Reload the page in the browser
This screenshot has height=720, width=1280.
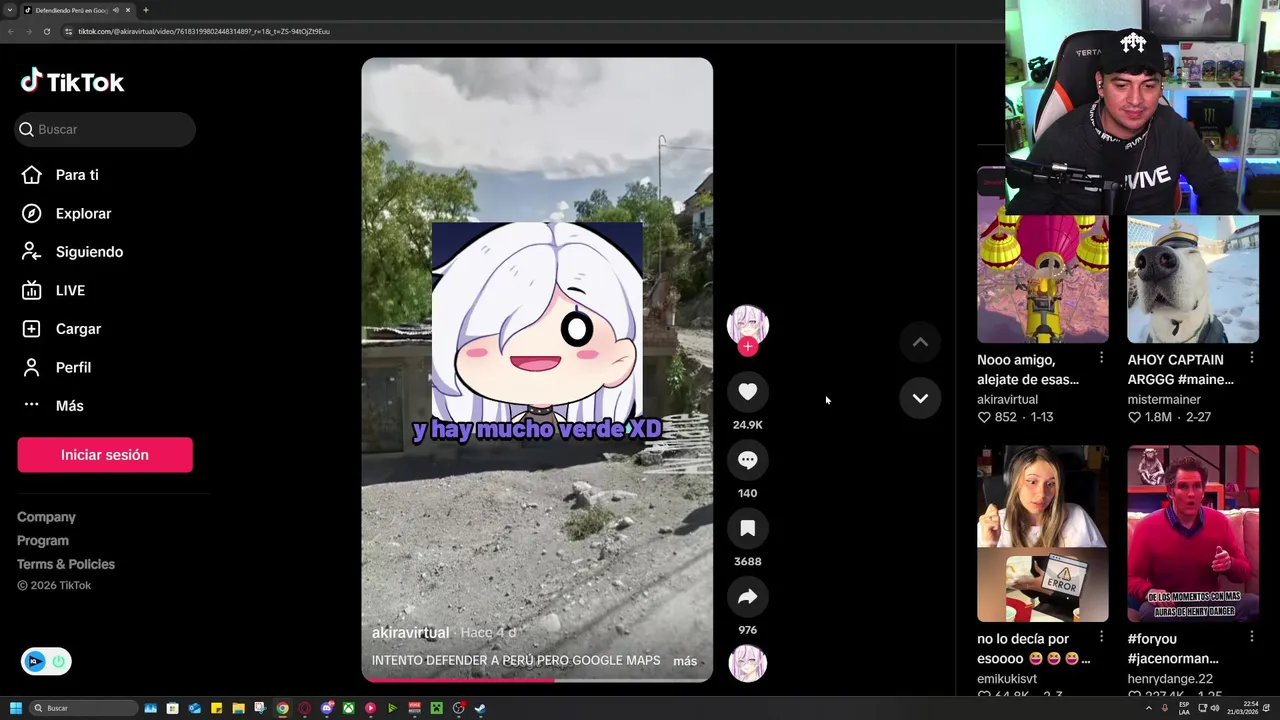pos(46,31)
